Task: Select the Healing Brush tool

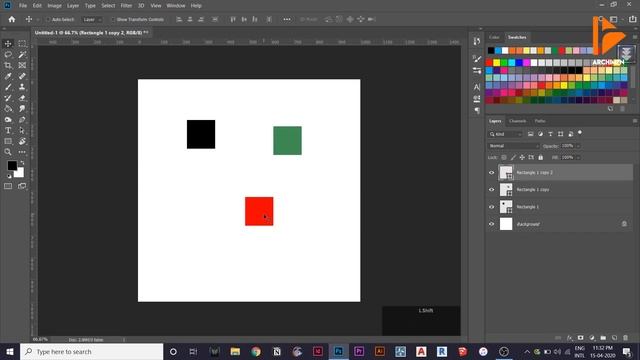Action: coord(22,76)
